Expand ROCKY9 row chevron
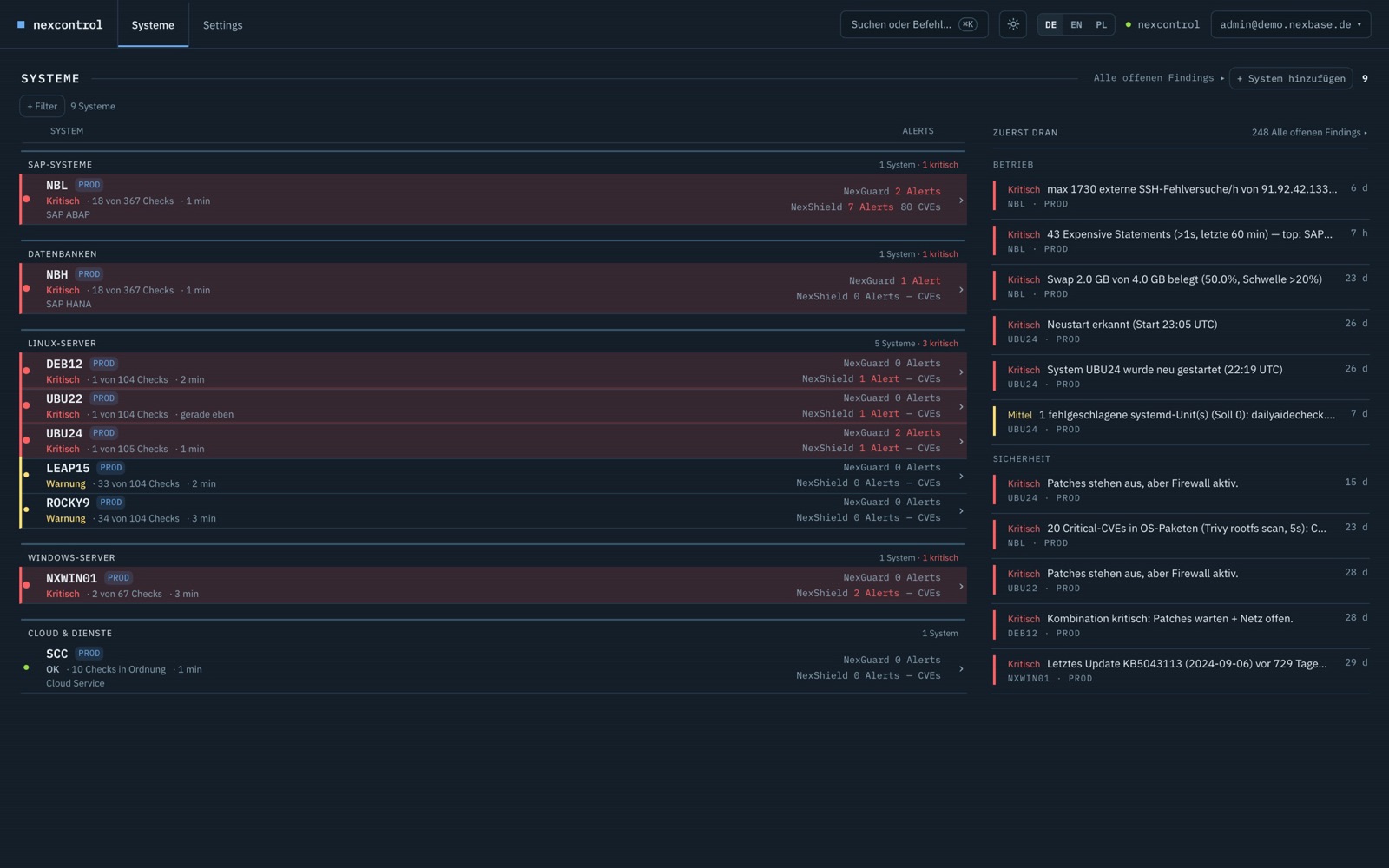 coord(960,510)
